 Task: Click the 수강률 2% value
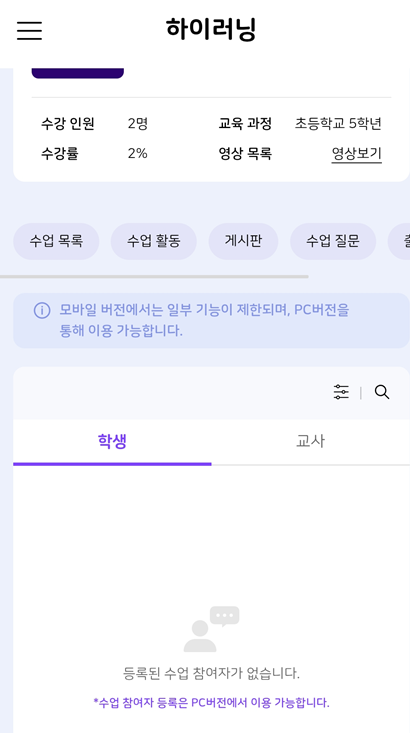point(137,153)
